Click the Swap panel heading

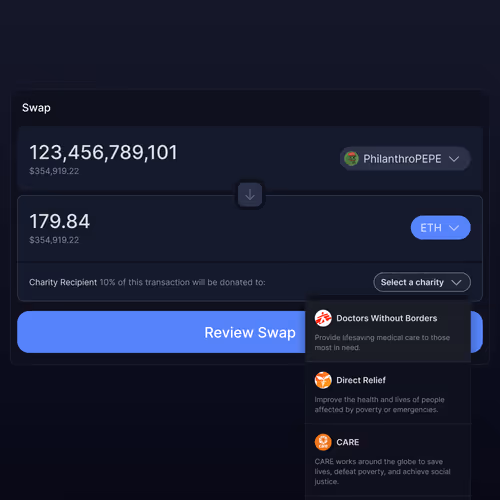[36, 108]
